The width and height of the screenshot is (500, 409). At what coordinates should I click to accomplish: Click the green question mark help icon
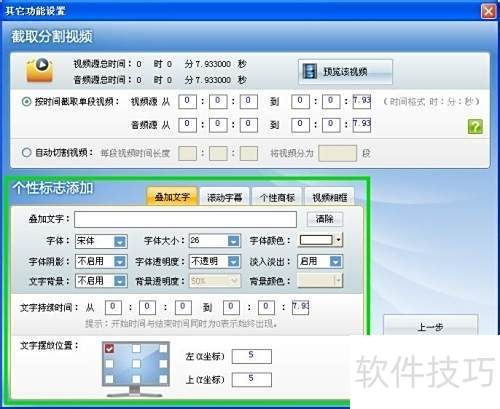(475, 127)
